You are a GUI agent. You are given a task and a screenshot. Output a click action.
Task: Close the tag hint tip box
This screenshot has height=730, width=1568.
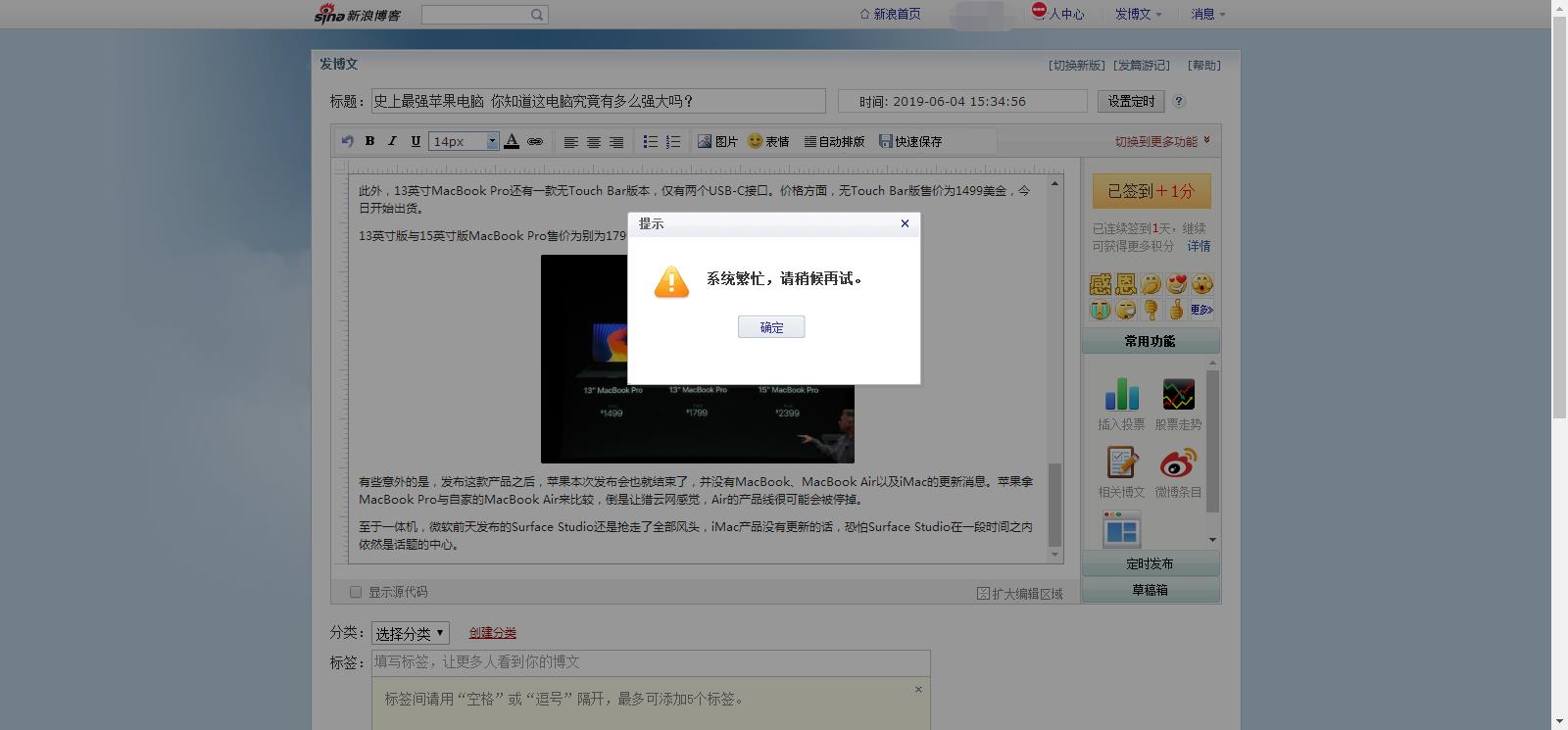[x=918, y=689]
